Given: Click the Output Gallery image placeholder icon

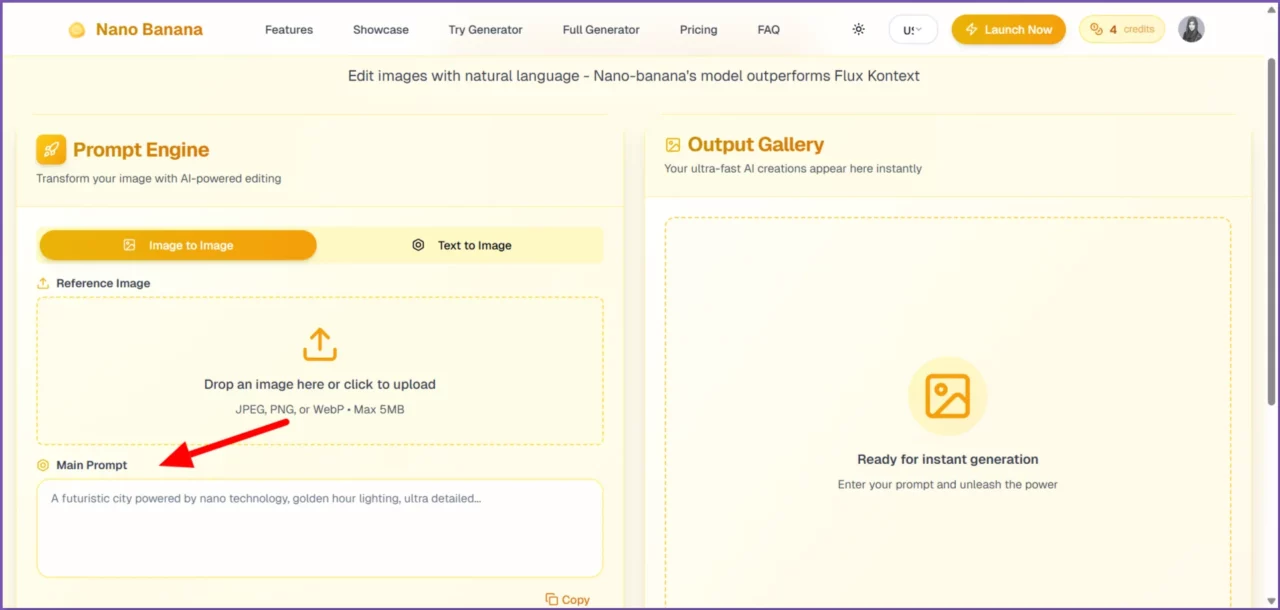Looking at the screenshot, I should (947, 396).
